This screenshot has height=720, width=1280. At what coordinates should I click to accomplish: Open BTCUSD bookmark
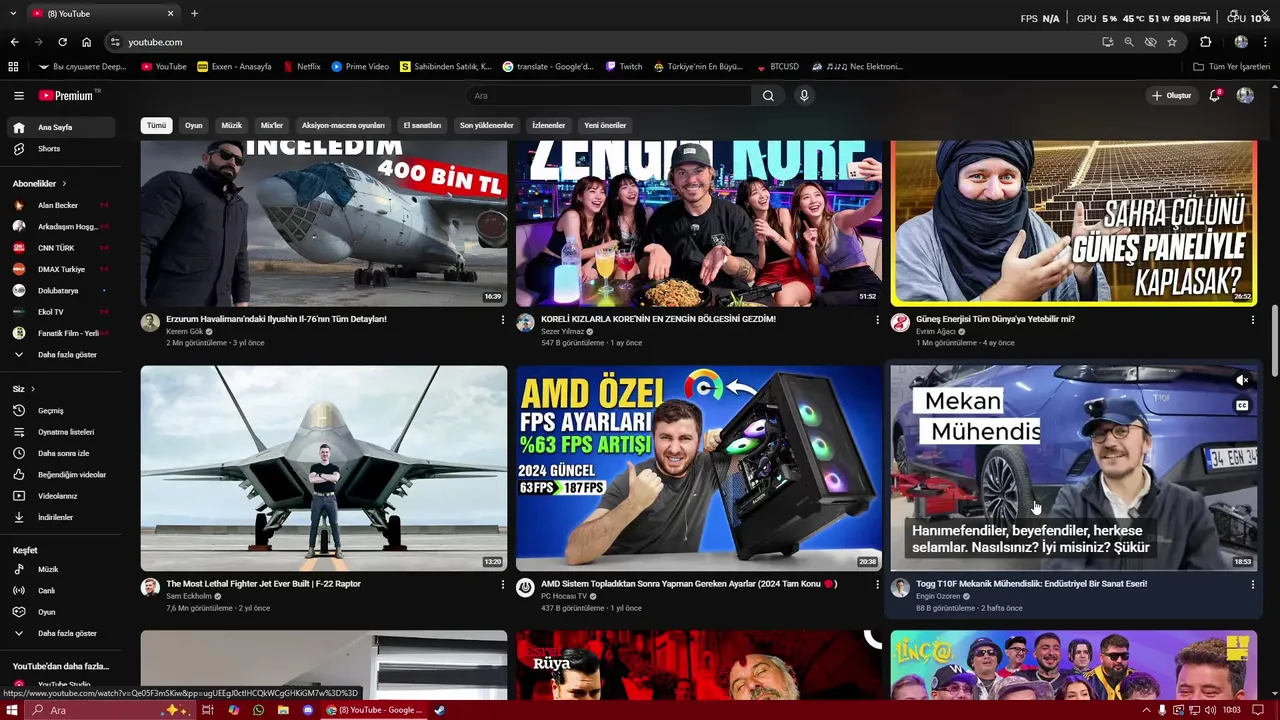click(777, 67)
